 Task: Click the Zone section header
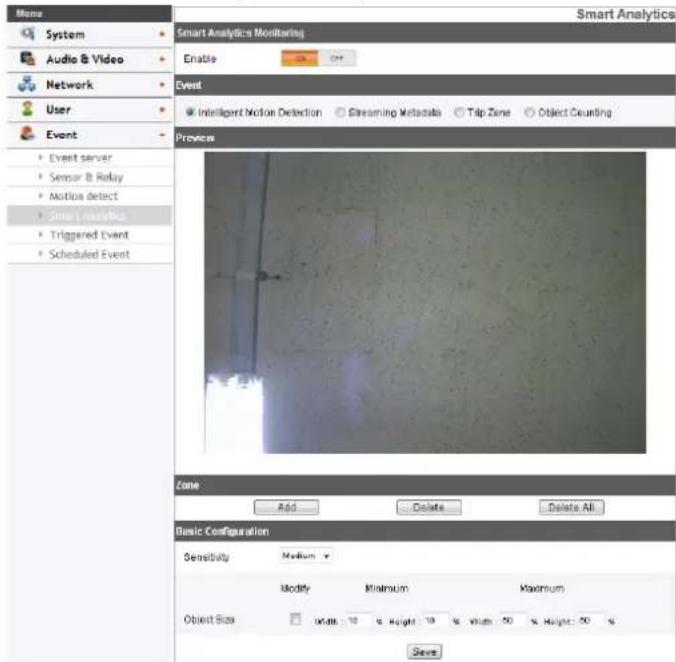click(x=425, y=485)
